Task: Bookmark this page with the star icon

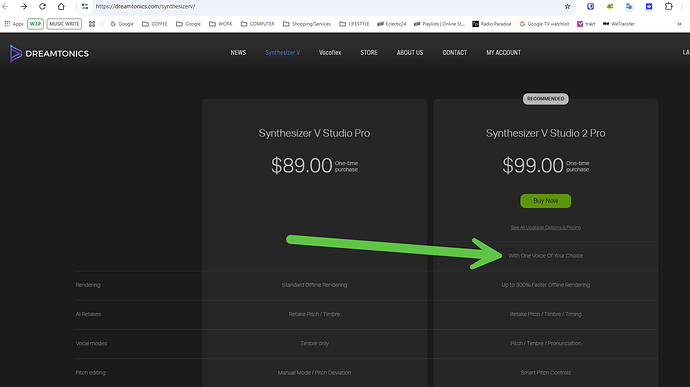Action: [x=568, y=7]
